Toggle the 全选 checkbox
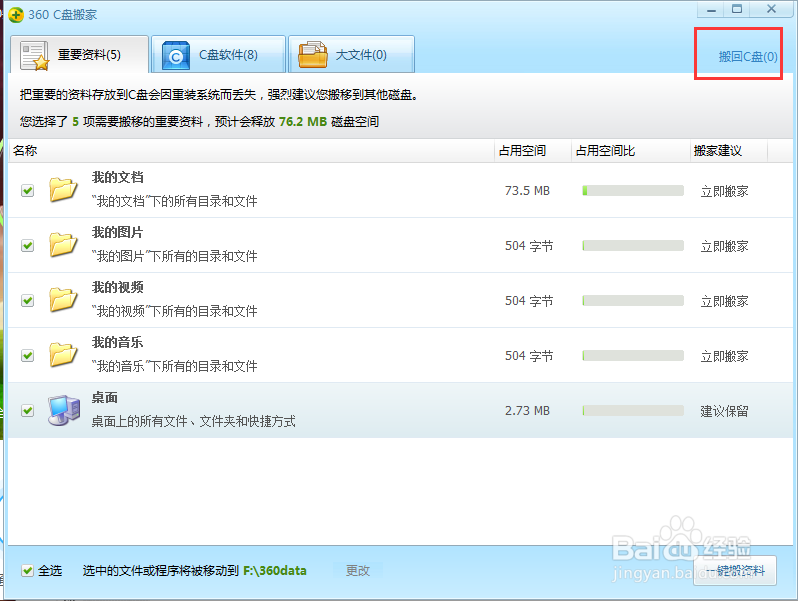 [x=27, y=571]
